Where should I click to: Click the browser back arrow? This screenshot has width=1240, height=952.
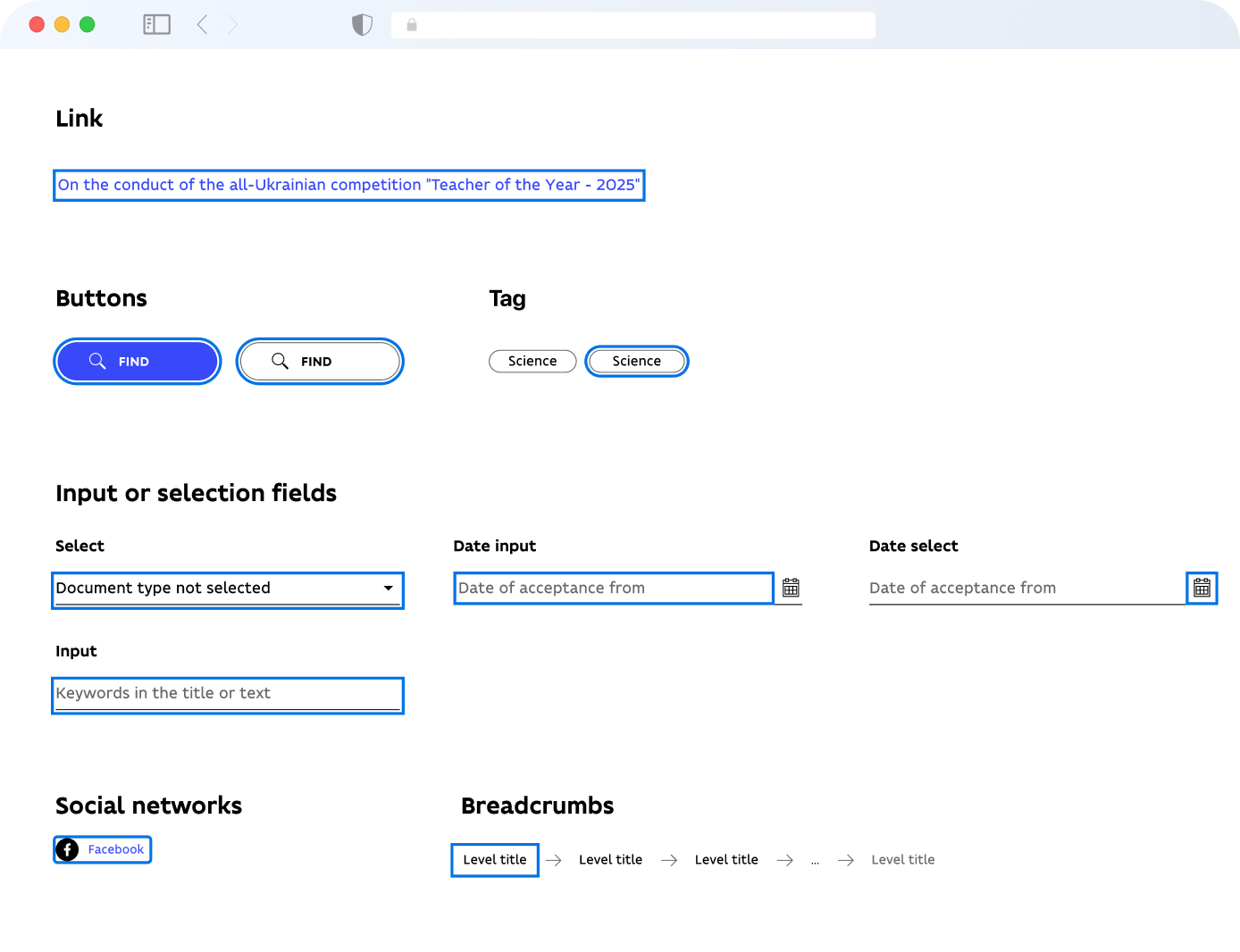pyautogui.click(x=203, y=25)
